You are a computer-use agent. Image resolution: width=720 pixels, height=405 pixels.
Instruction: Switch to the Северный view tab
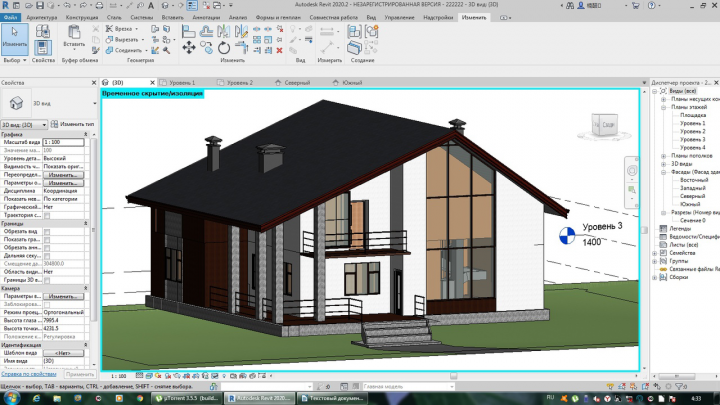click(297, 83)
